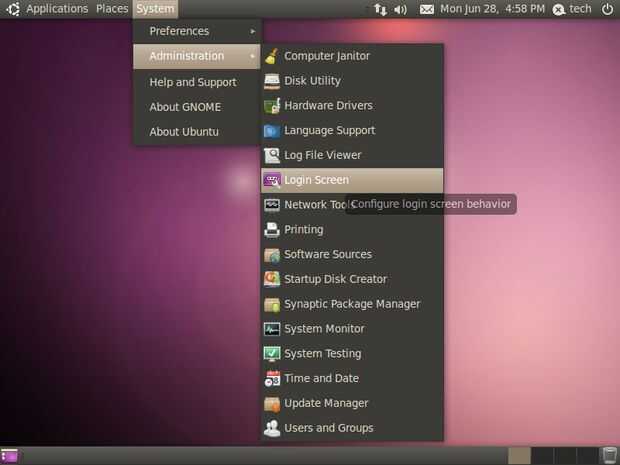Click the Synaptic Package Manager box icon

point(272,304)
